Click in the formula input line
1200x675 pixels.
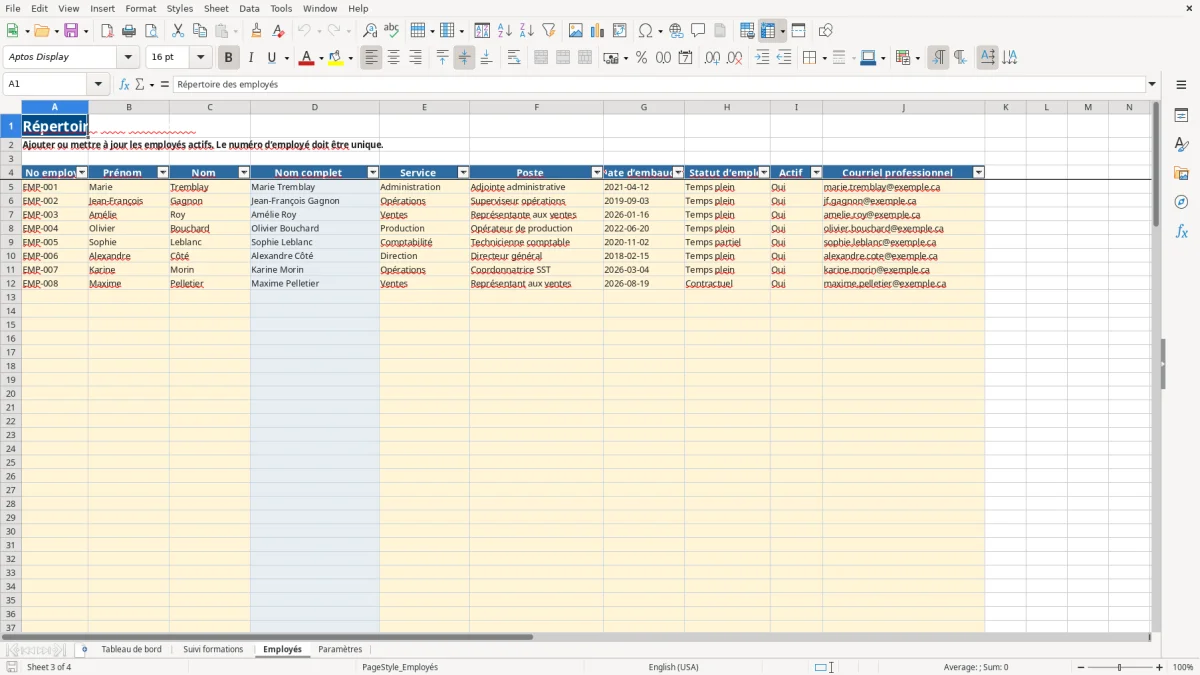tap(658, 84)
